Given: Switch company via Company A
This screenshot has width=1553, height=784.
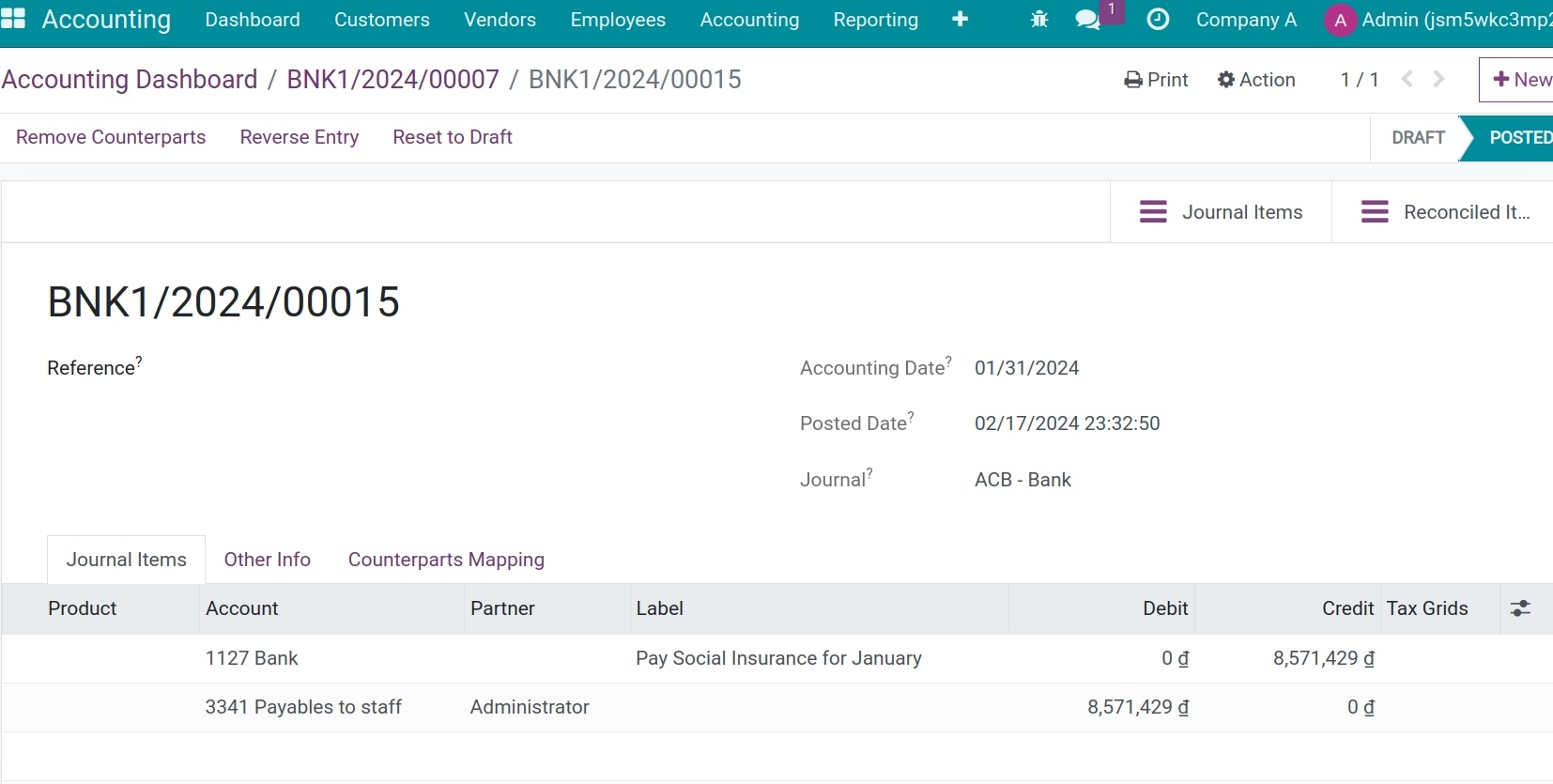Looking at the screenshot, I should click(x=1246, y=20).
